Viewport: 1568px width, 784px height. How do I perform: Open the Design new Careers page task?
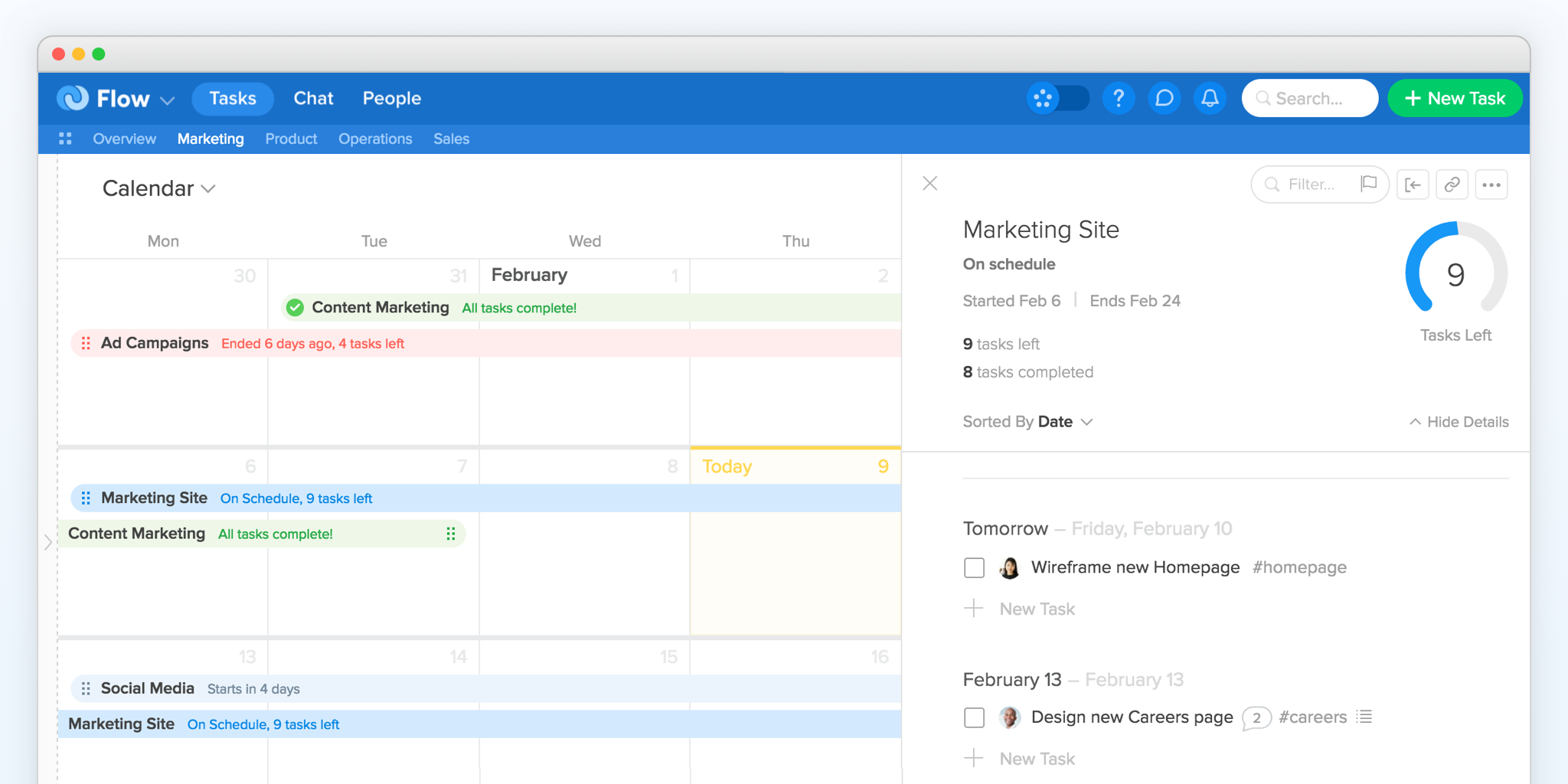pos(1132,717)
